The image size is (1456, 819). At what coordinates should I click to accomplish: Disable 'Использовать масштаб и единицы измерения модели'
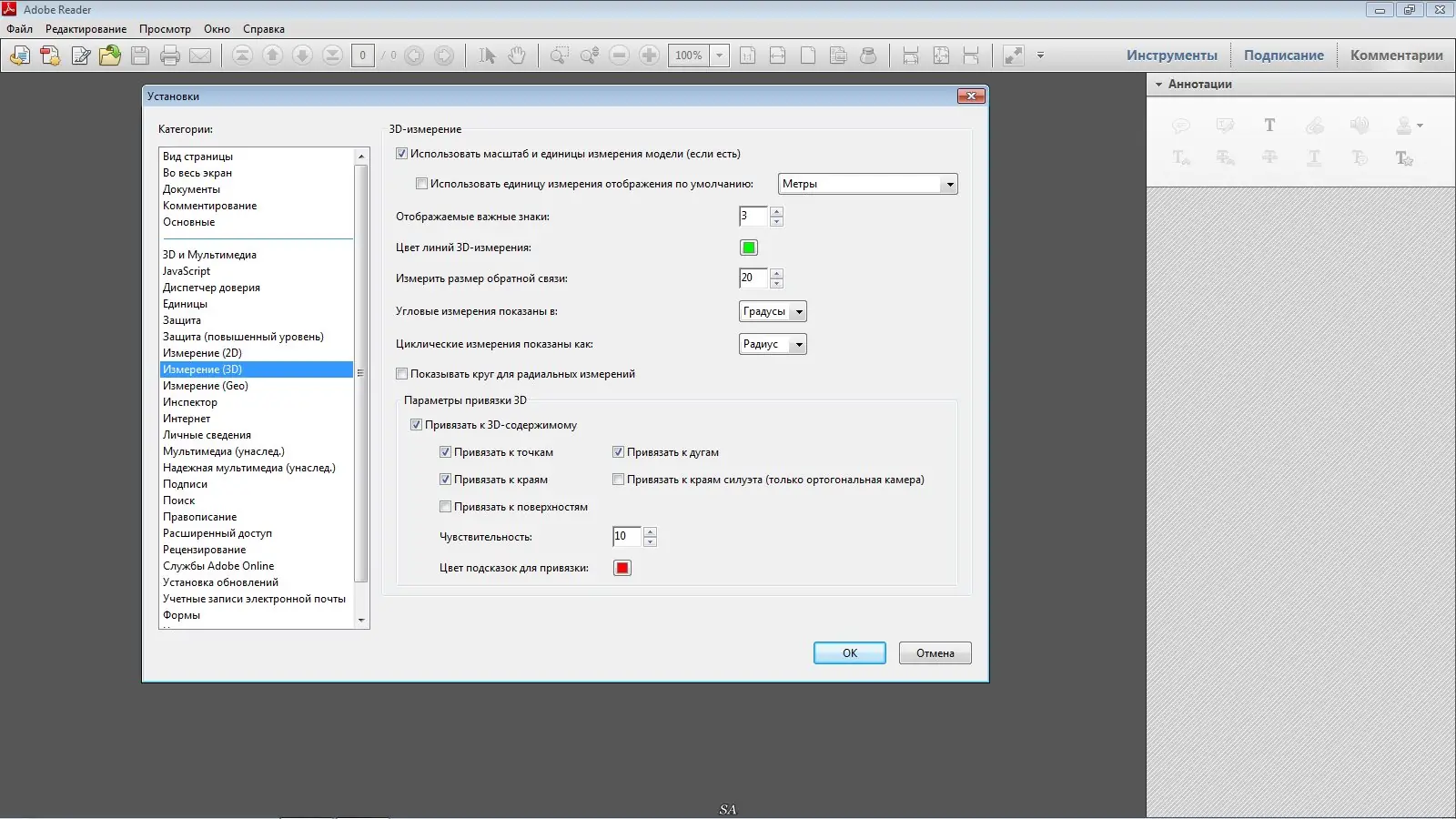coord(401,154)
